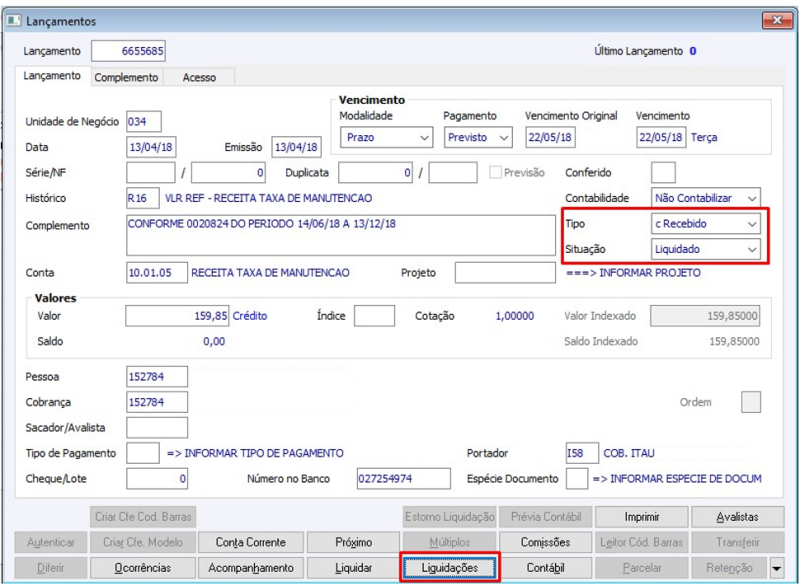Click the Conta field 10.01.05
Image resolution: width=800 pixels, height=586 pixels.
157,272
